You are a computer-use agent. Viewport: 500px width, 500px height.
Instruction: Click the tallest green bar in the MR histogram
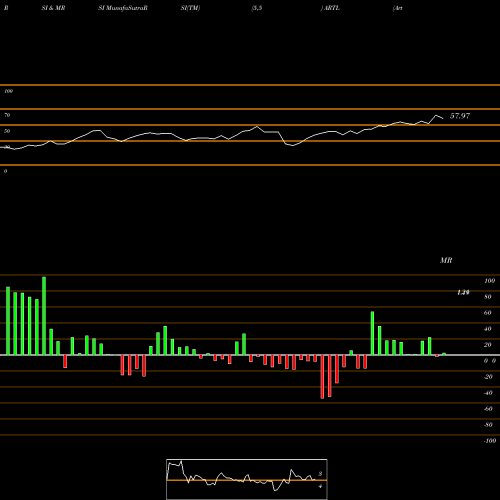44,316
